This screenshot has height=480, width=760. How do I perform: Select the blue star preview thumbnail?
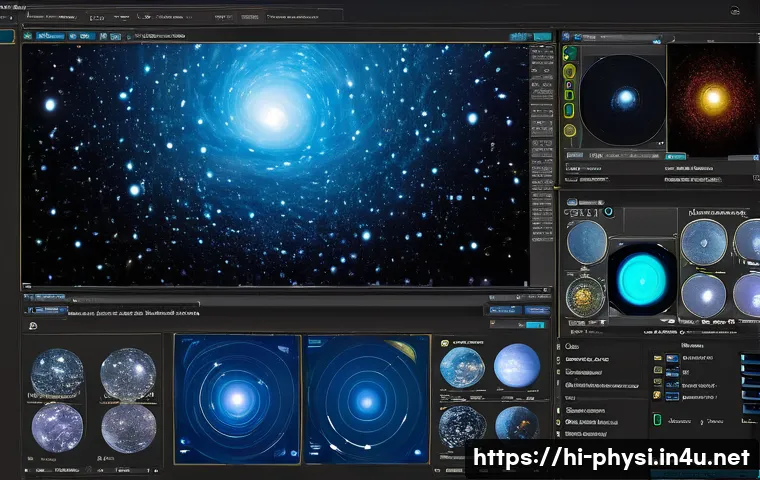coord(623,98)
